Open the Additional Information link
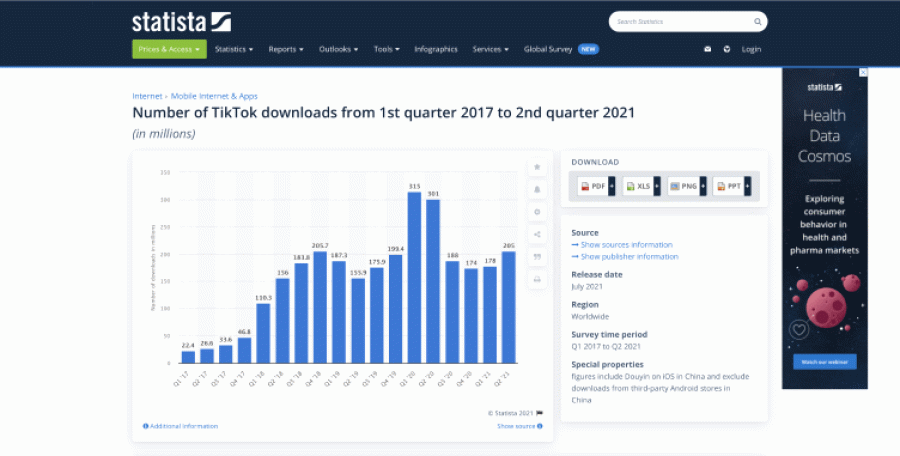The image size is (900, 456). pos(180,426)
